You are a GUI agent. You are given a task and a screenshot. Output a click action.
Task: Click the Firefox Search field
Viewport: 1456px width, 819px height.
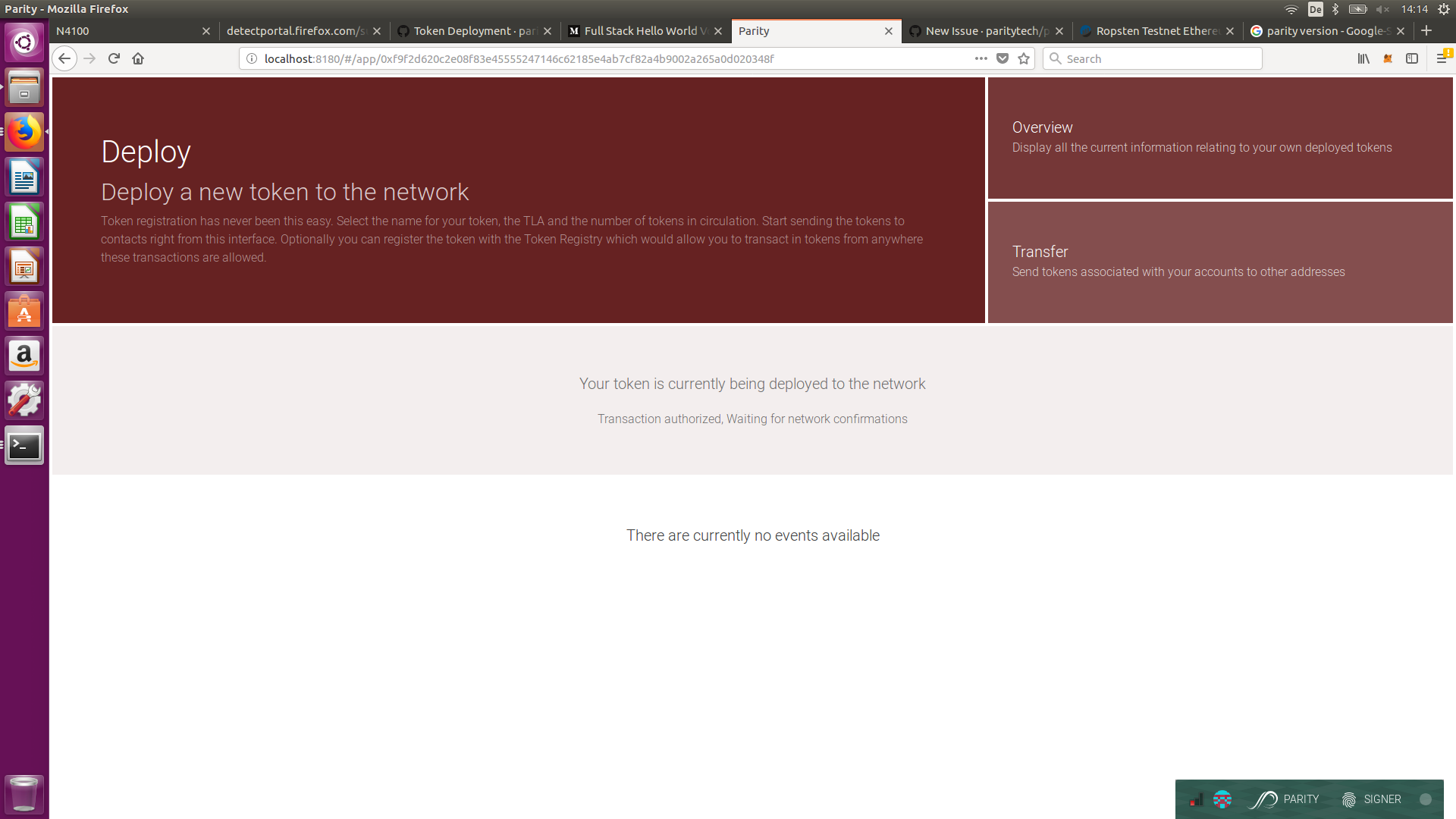click(1160, 58)
